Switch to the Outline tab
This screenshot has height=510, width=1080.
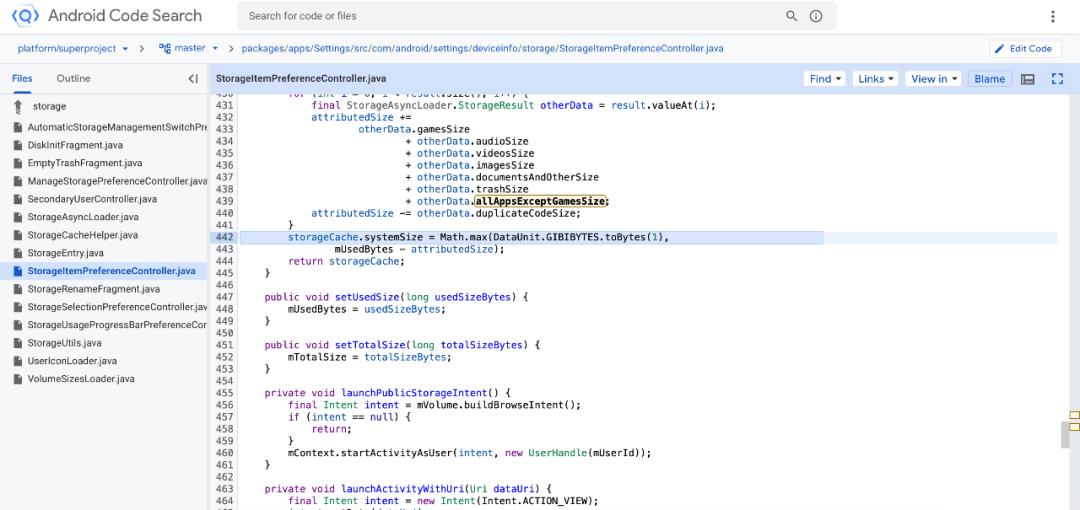click(x=73, y=78)
